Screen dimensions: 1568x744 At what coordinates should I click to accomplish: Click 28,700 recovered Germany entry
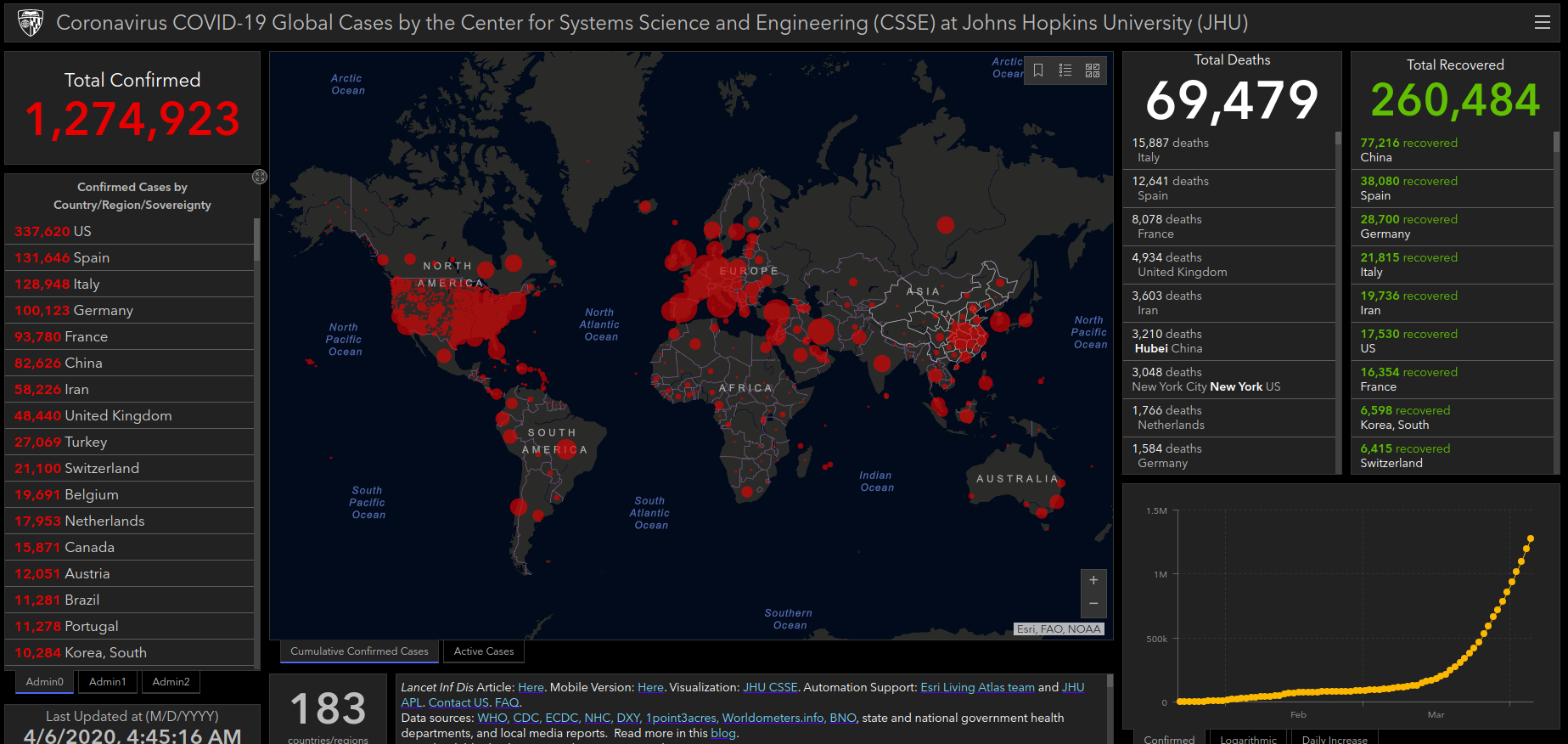(x=1453, y=227)
